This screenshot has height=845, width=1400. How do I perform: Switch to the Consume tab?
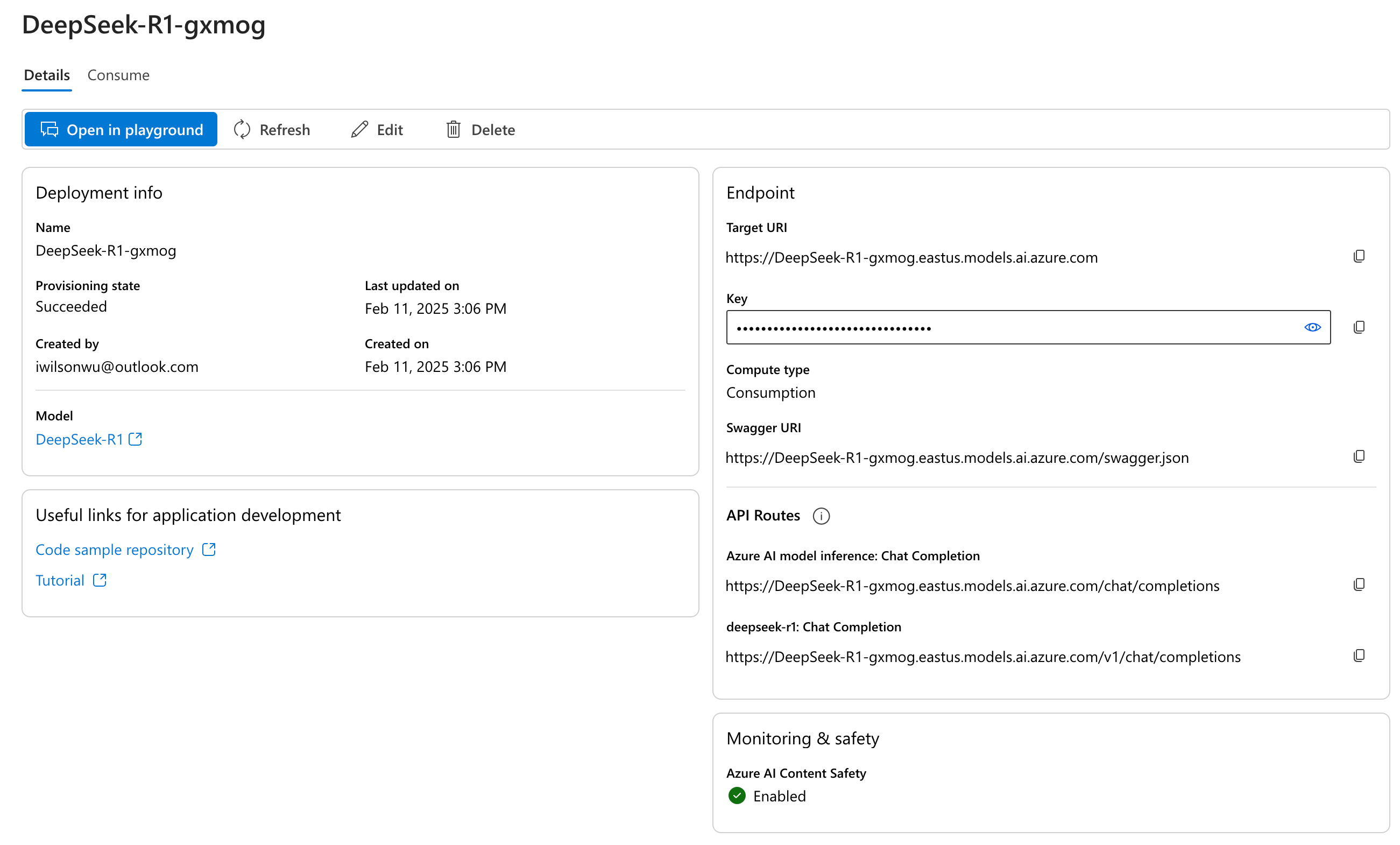coord(118,75)
